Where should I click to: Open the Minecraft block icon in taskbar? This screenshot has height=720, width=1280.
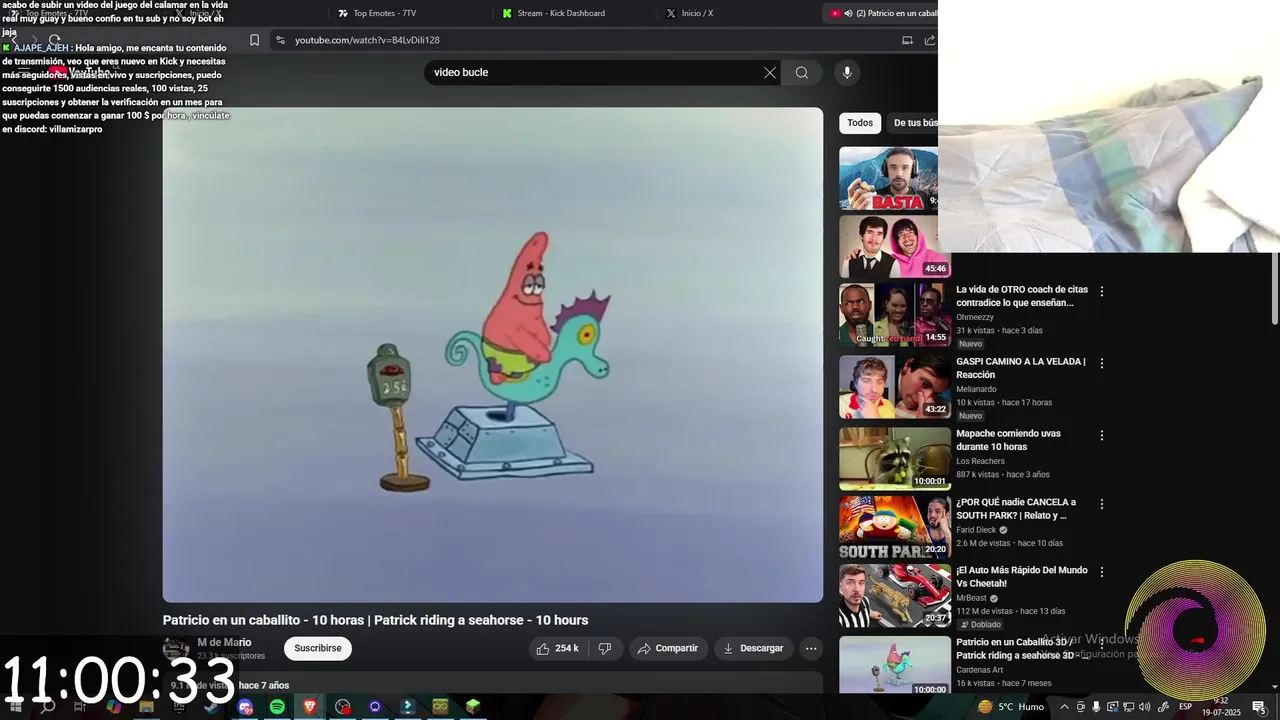click(473, 707)
